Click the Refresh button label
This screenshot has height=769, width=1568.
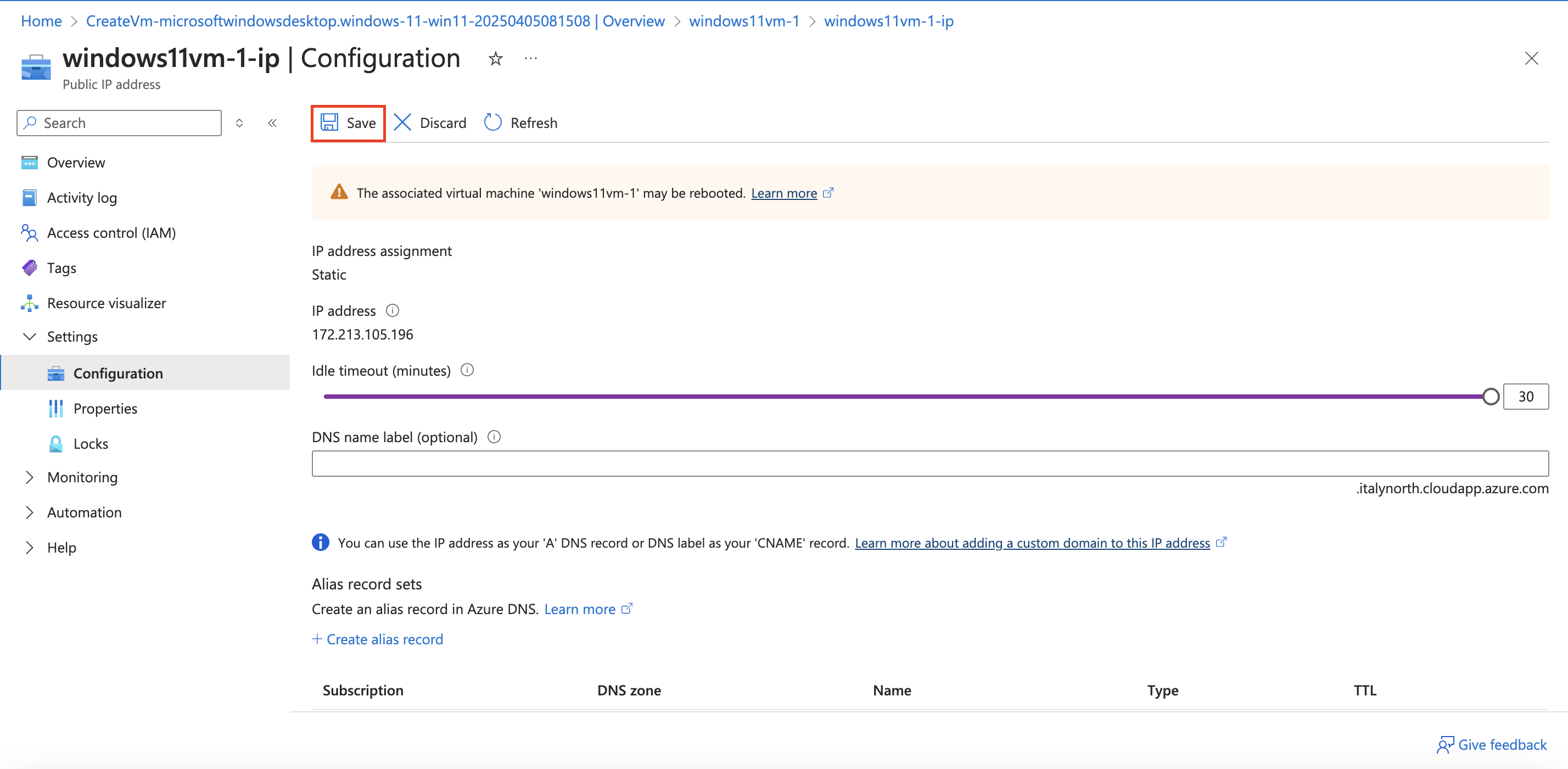[533, 123]
